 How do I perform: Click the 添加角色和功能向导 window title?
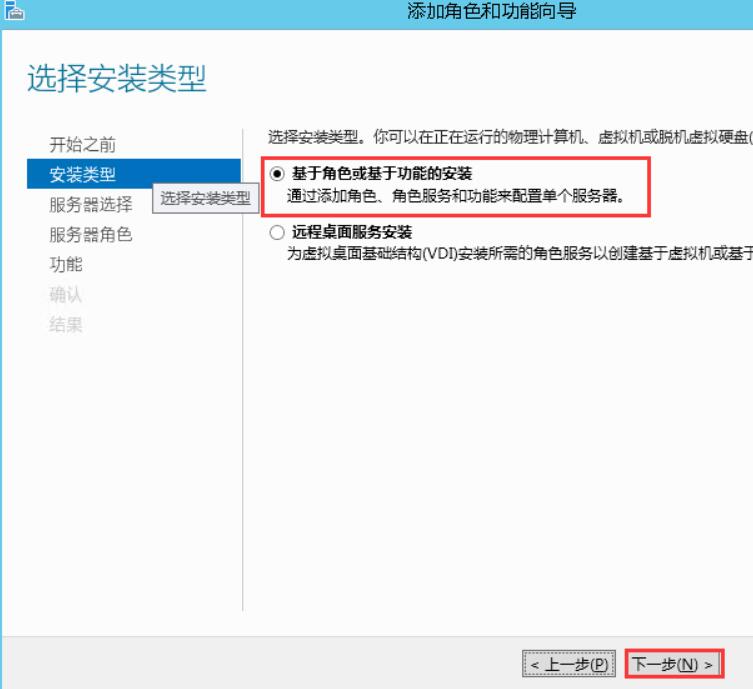click(x=491, y=11)
